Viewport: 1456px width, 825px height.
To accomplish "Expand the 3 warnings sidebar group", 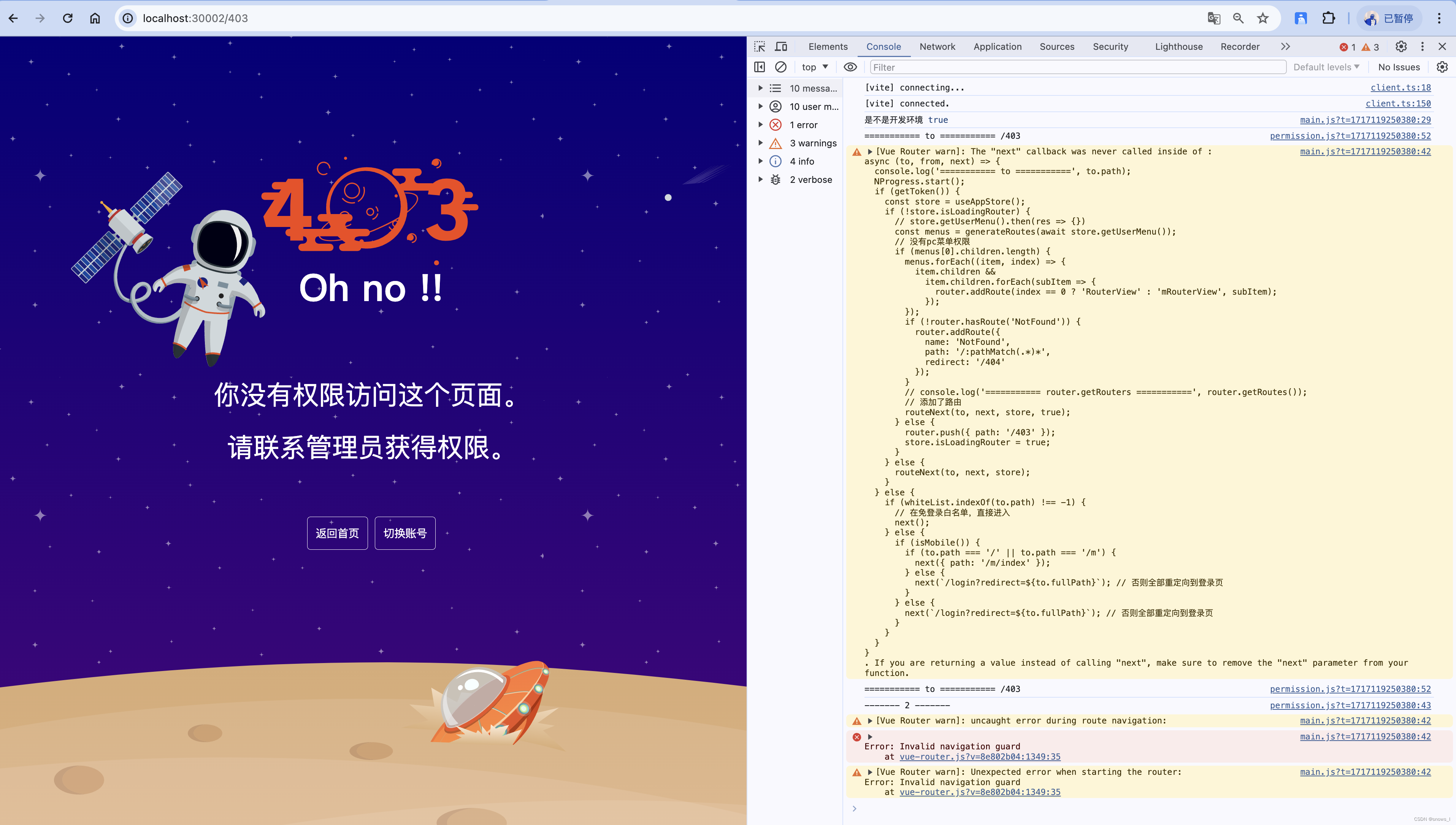I will [x=761, y=143].
